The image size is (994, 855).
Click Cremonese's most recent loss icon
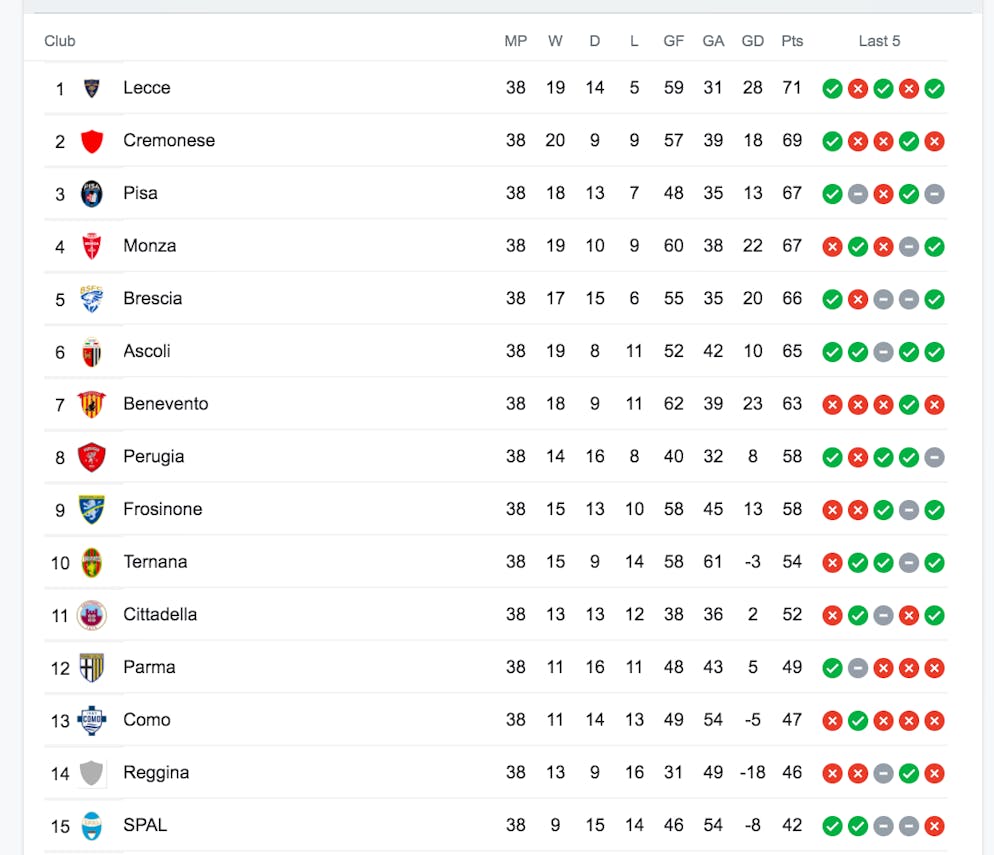[x=934, y=141]
